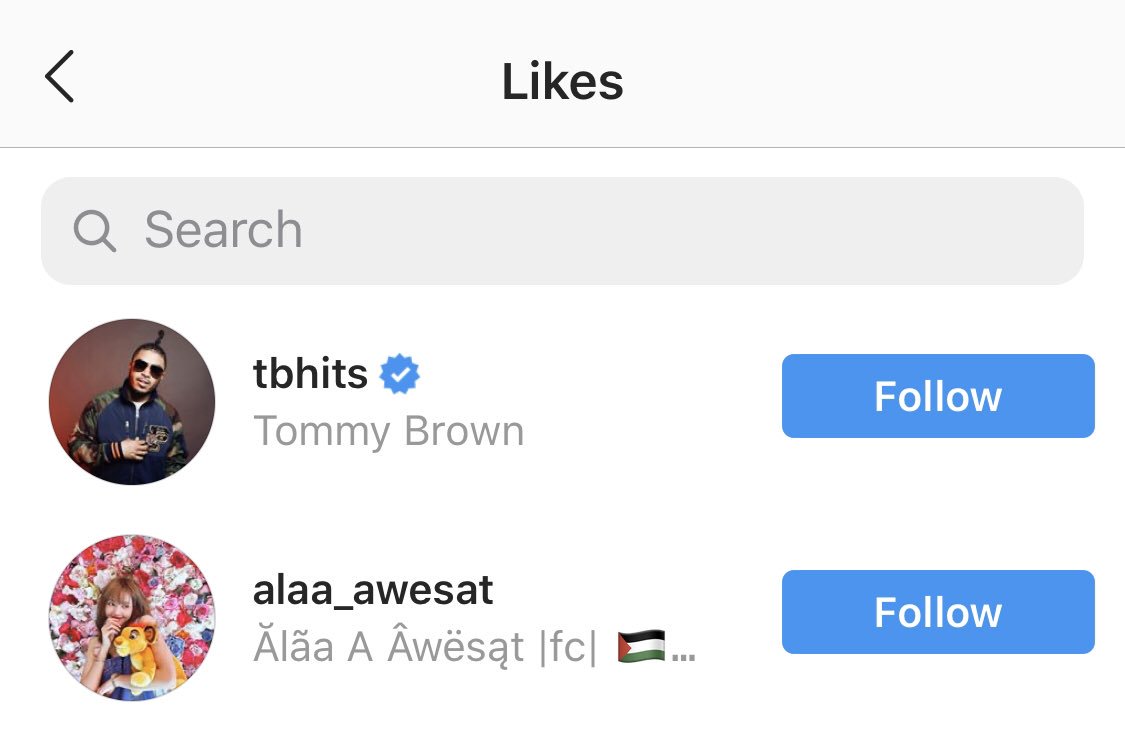Screen dimensions: 1125x744
Task: Follow the alaa_awesat account
Action: pos(937,612)
